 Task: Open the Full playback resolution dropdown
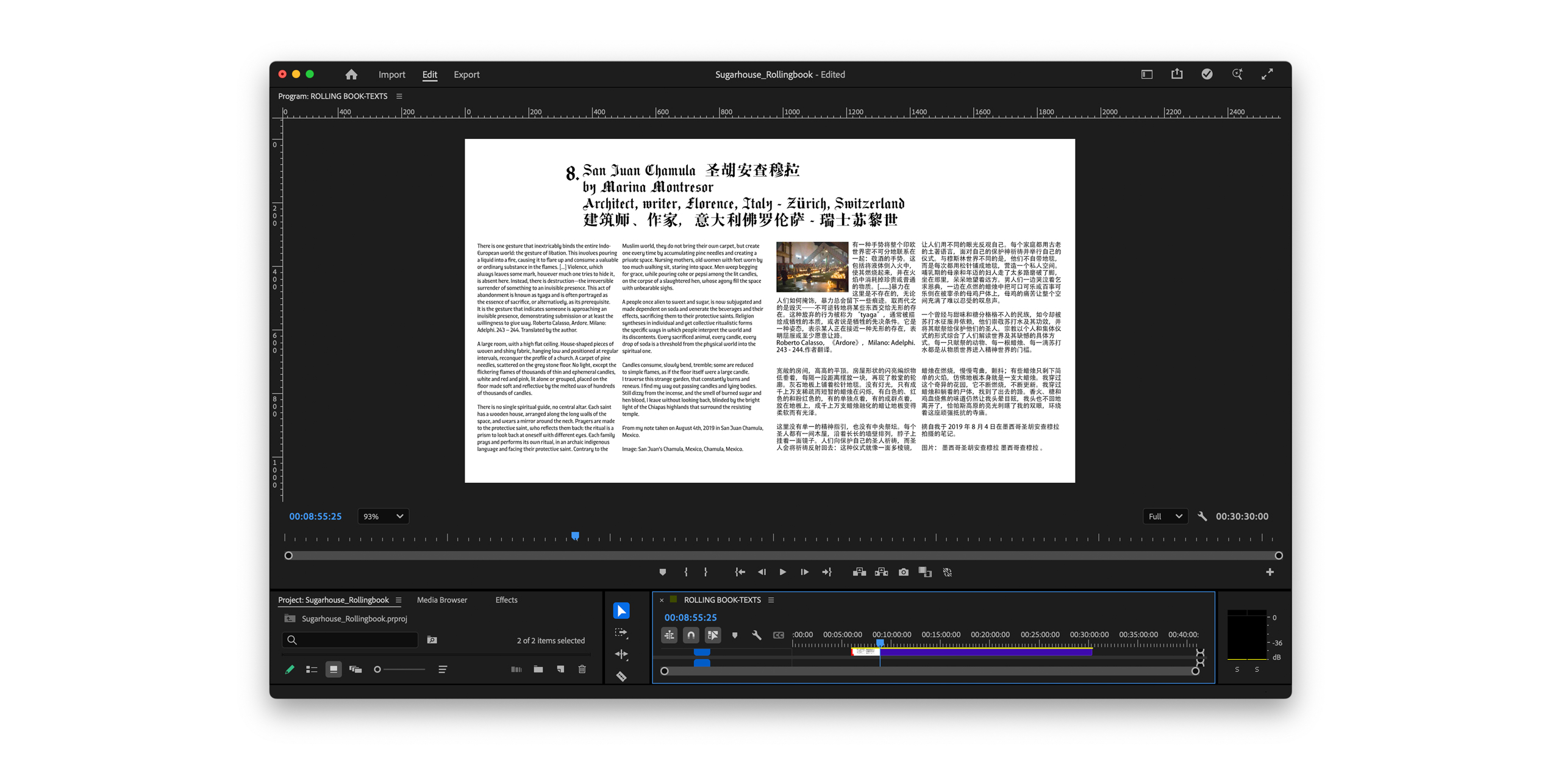(x=1164, y=516)
